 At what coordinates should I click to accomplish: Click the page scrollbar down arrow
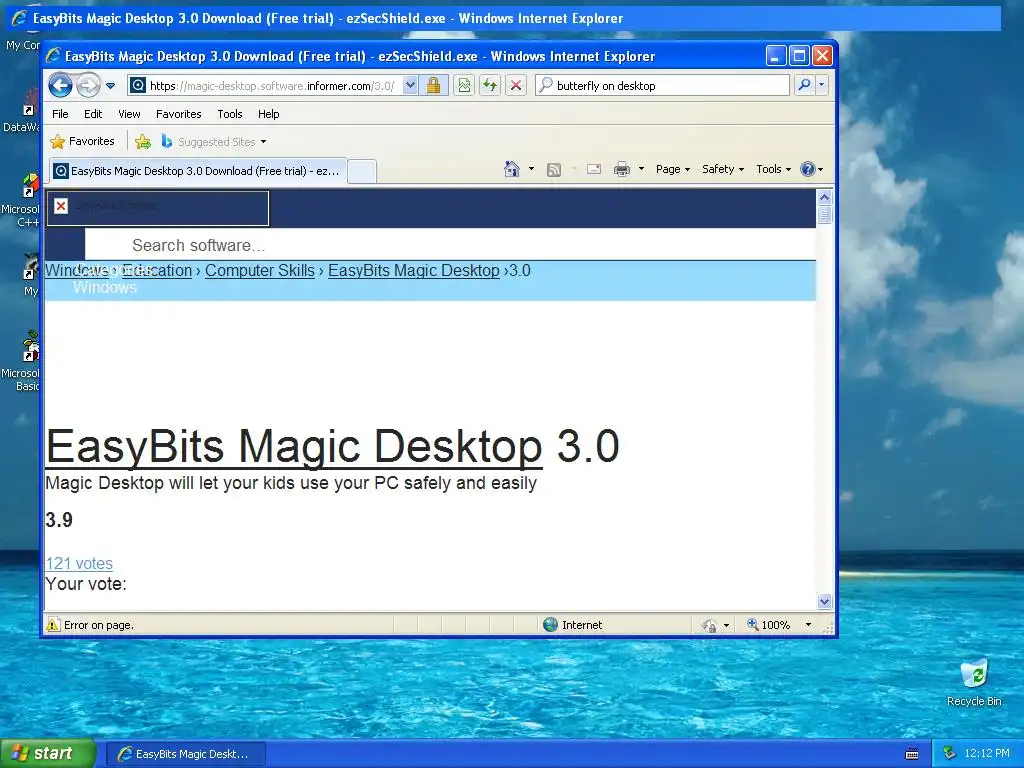pos(824,601)
